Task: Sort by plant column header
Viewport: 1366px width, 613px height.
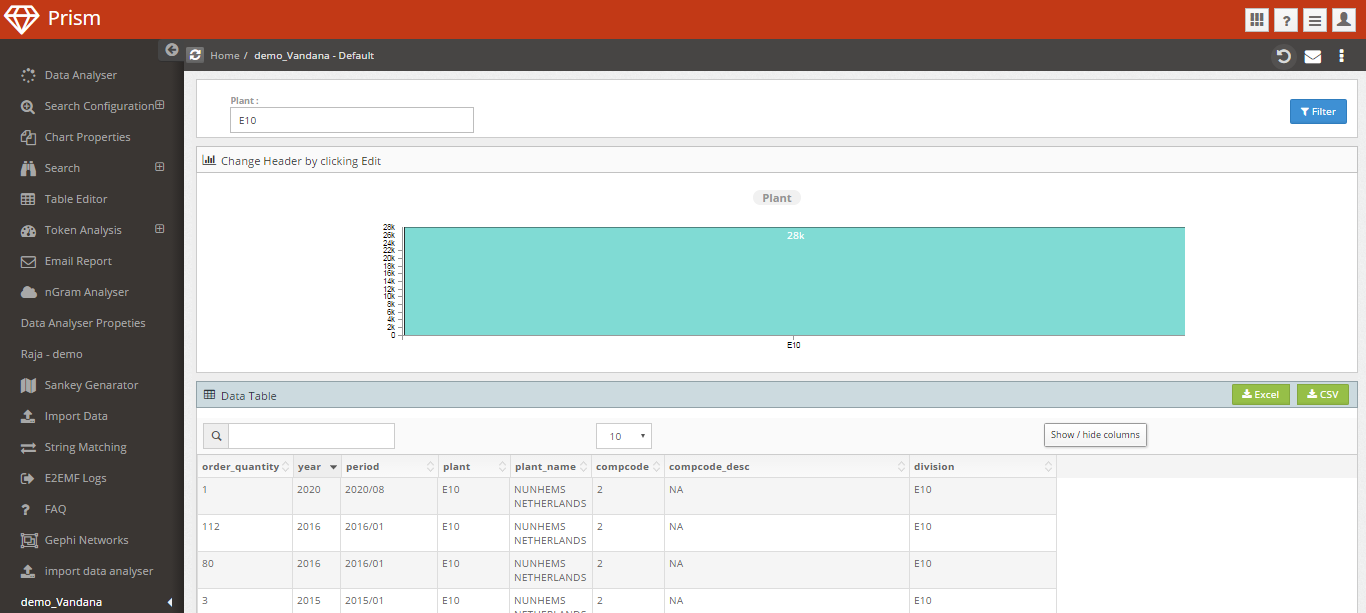Action: [x=474, y=467]
